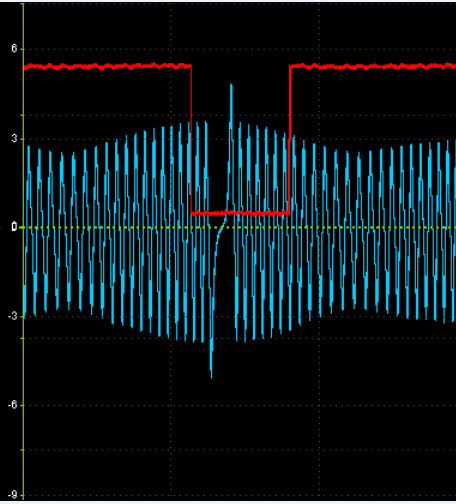Image resolution: width=456 pixels, height=504 pixels.
Task: Click the horizontal dotted grid line at -6
Action: point(240,406)
